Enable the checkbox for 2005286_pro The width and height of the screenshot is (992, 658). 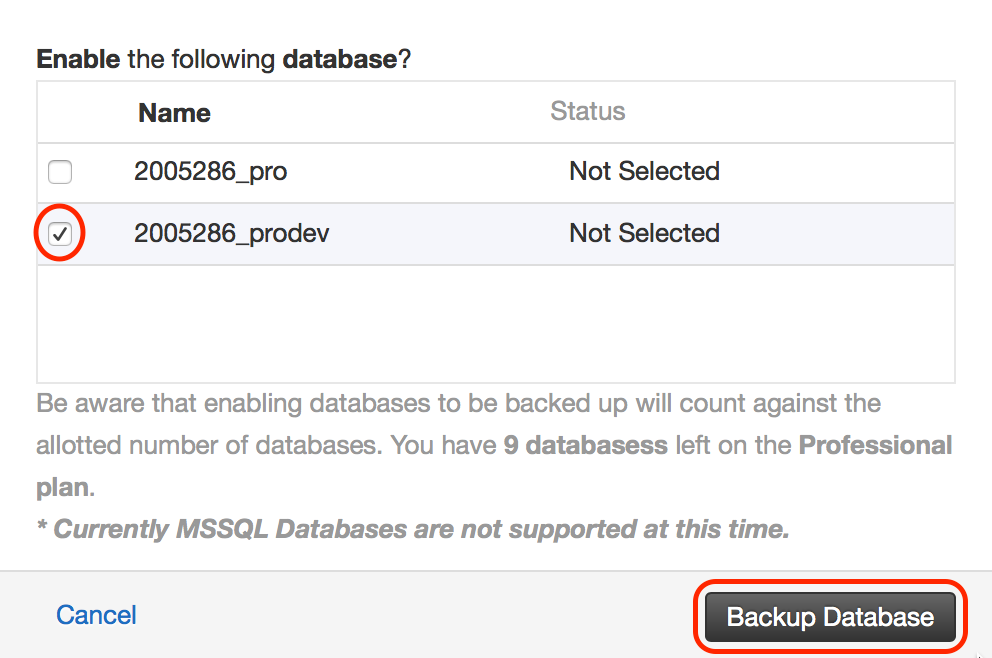60,172
